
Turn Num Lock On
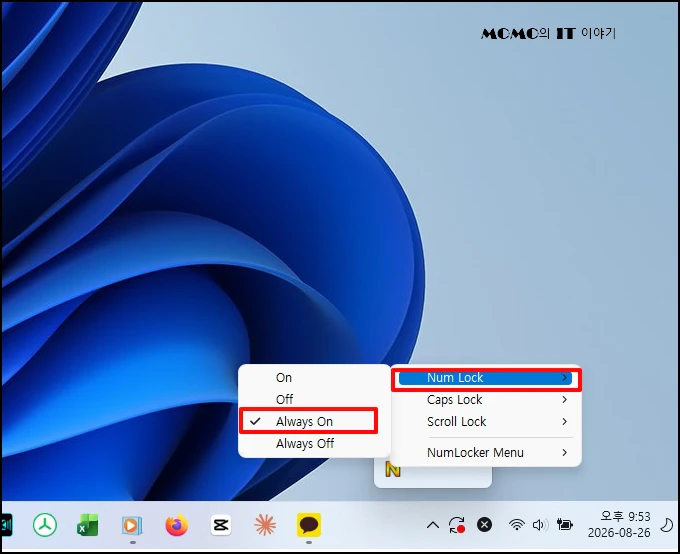[314, 377]
